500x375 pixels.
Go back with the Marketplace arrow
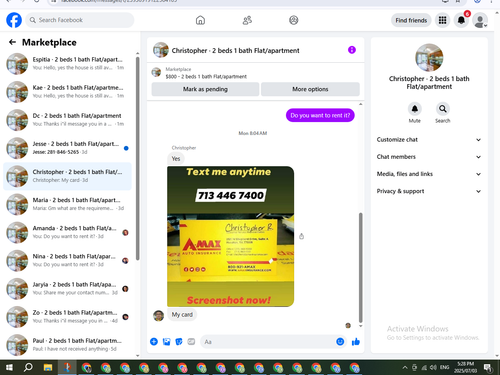[x=12, y=42]
